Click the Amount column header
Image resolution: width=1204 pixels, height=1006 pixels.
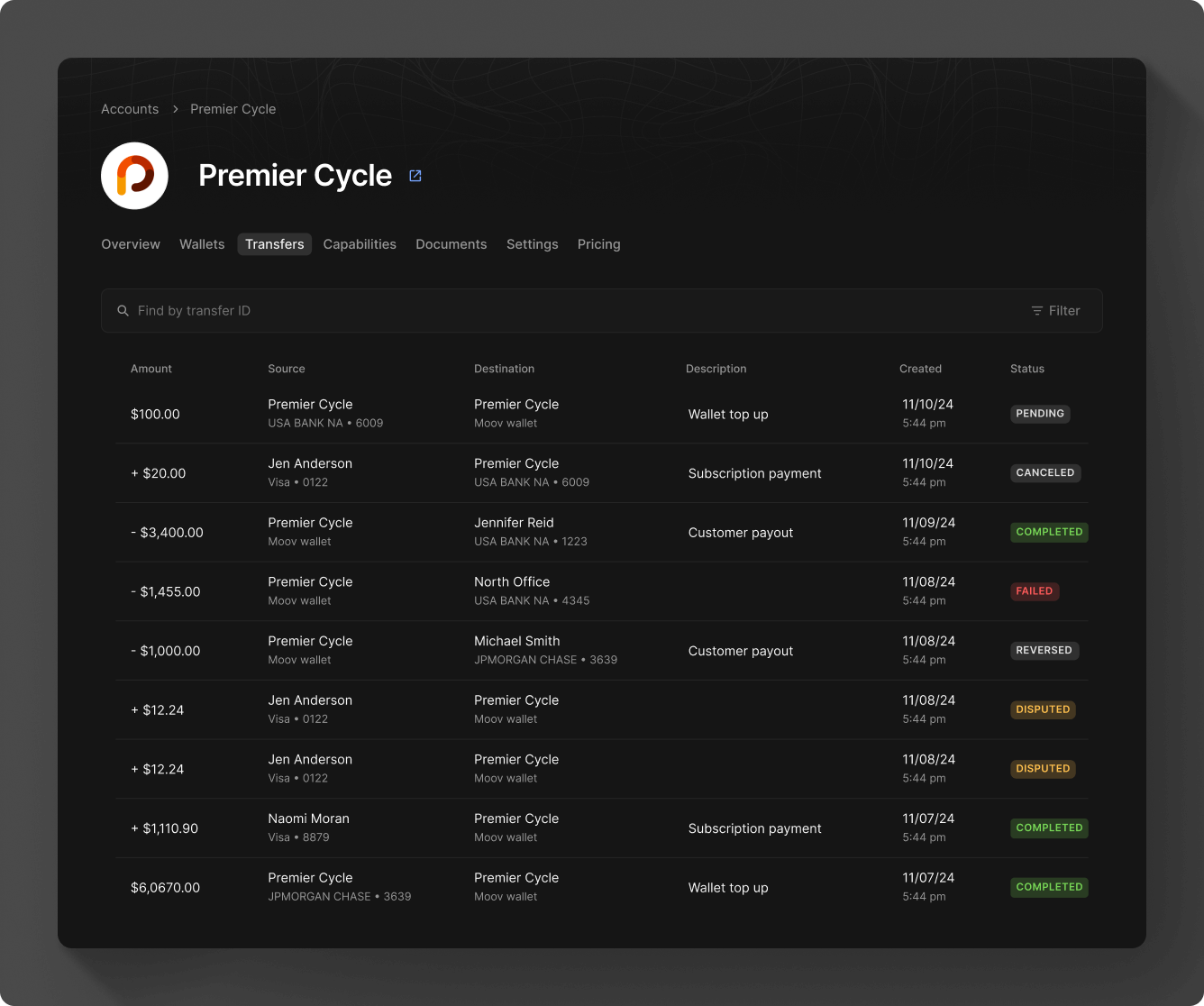click(151, 369)
